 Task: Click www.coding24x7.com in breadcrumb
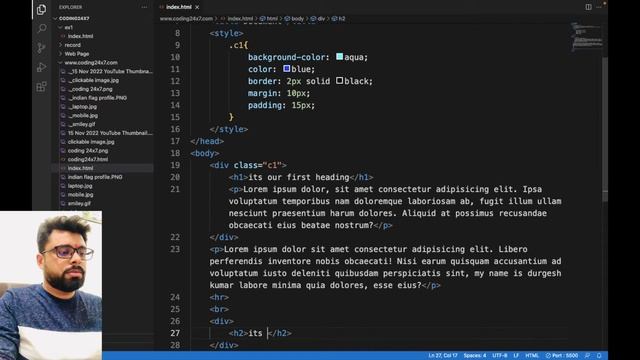(186, 19)
